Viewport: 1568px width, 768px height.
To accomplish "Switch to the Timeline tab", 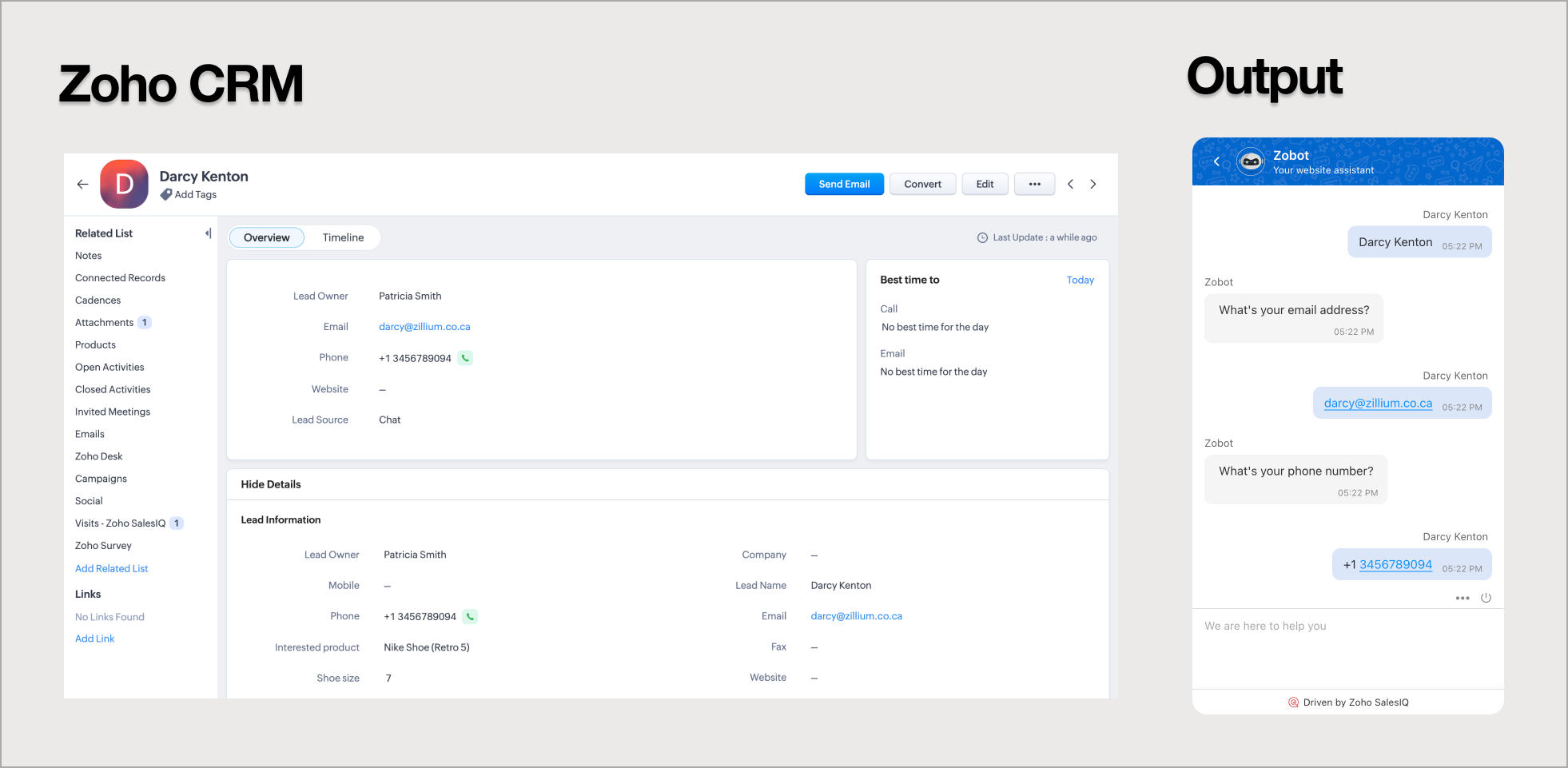I will (x=343, y=238).
